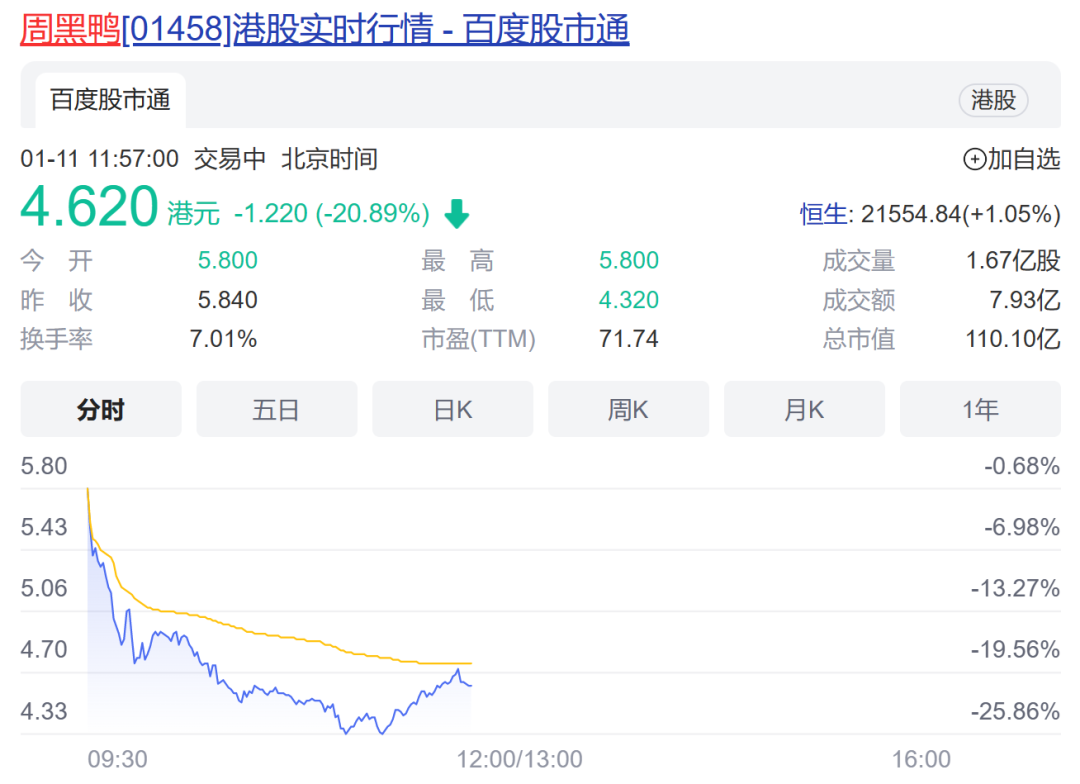Switch to the 日K chart tab
Screen dimensions: 1080x784
pos(453,409)
